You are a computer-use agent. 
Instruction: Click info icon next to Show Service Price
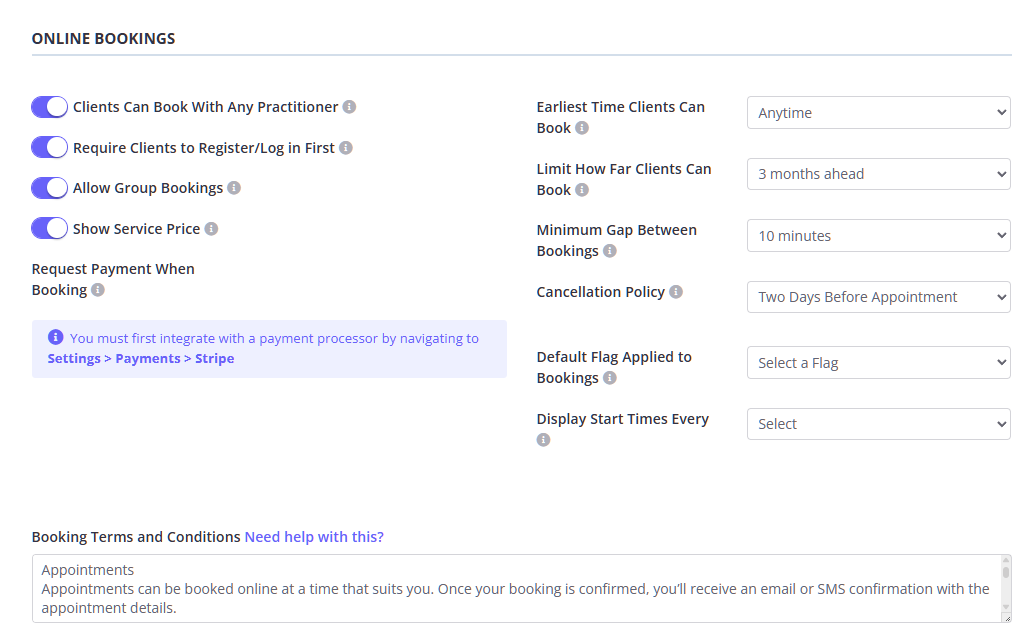[x=211, y=229]
